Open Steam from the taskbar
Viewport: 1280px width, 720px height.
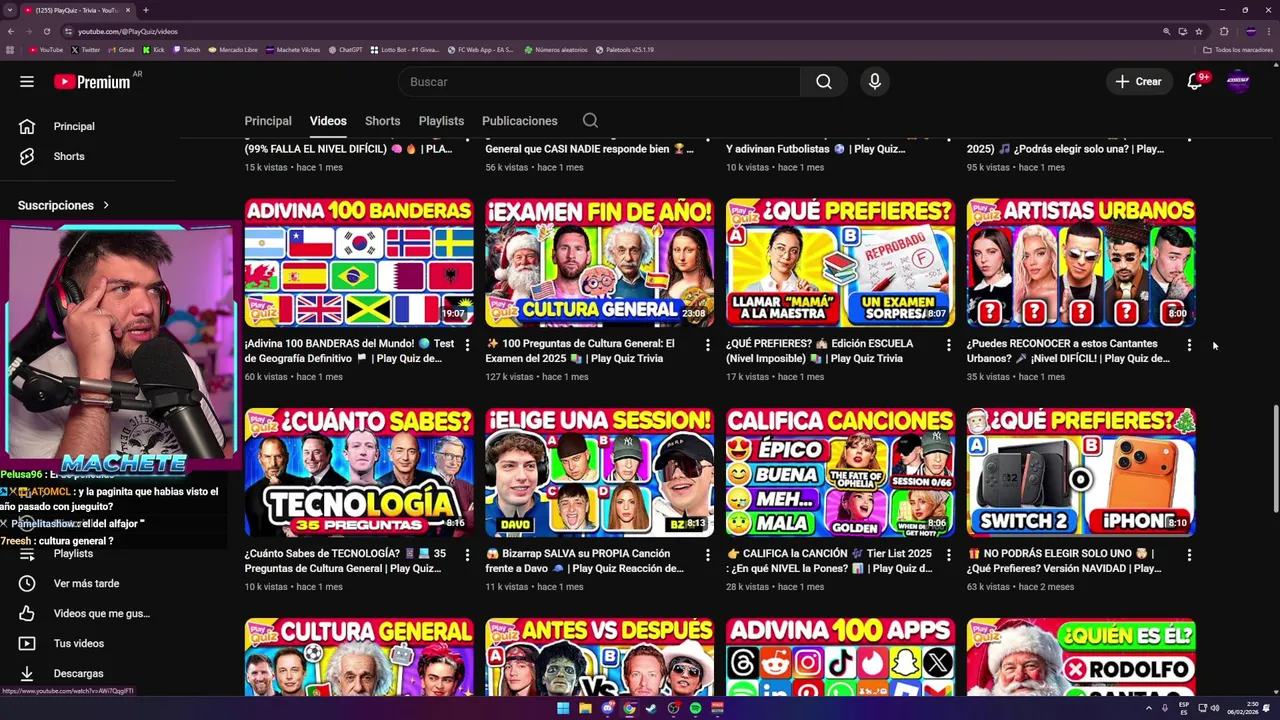651,708
